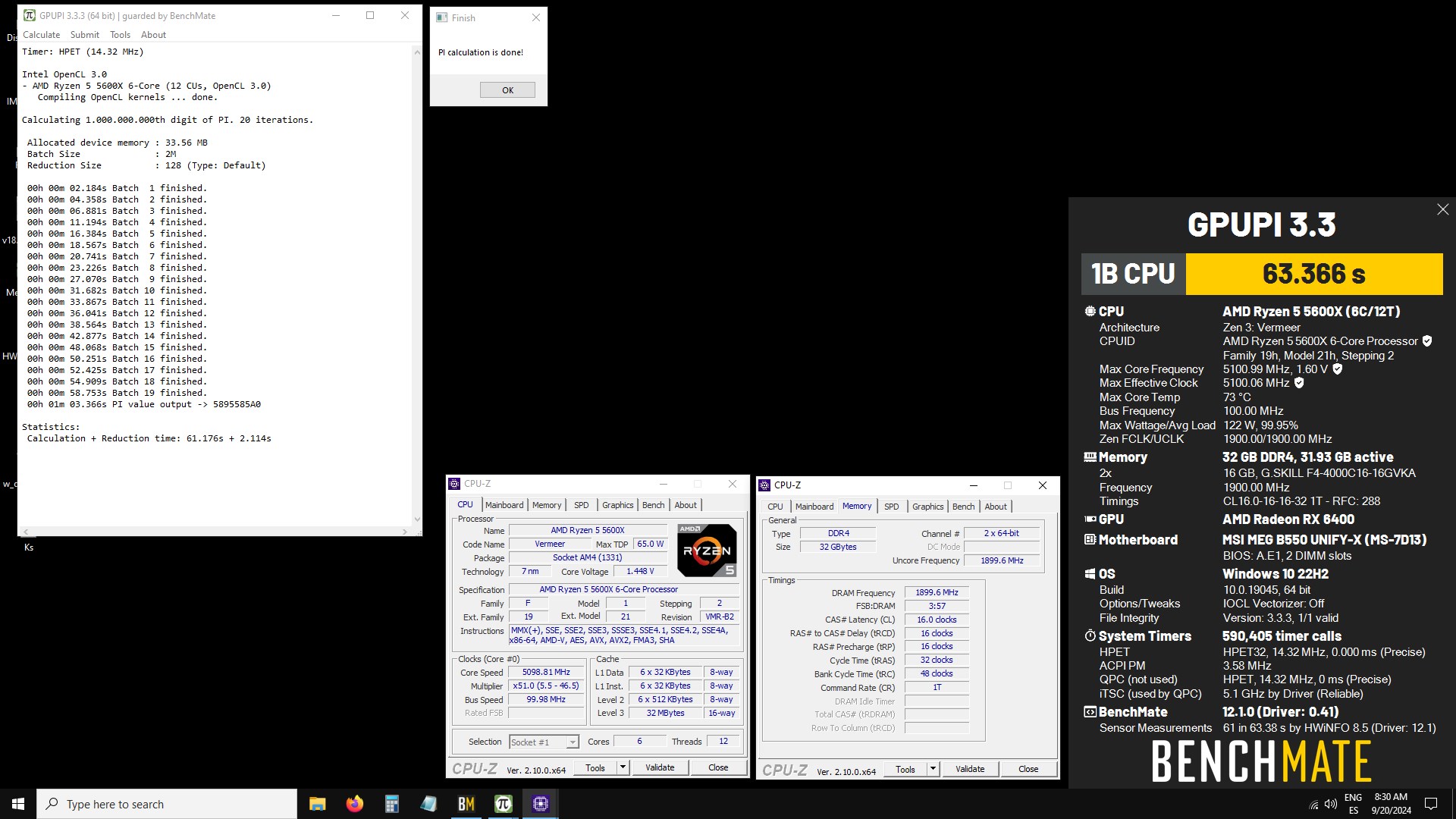Click the ENG ES language indicator
Image resolution: width=1456 pixels, height=819 pixels.
point(1353,804)
